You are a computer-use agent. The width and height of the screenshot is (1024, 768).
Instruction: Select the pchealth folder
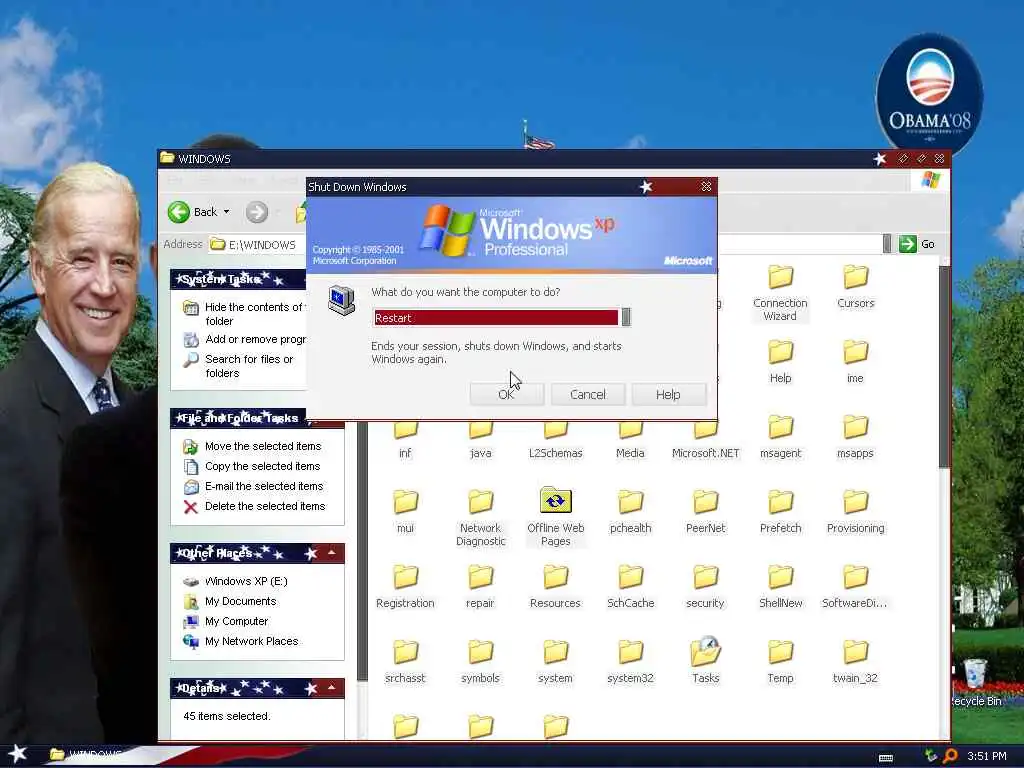coord(631,511)
